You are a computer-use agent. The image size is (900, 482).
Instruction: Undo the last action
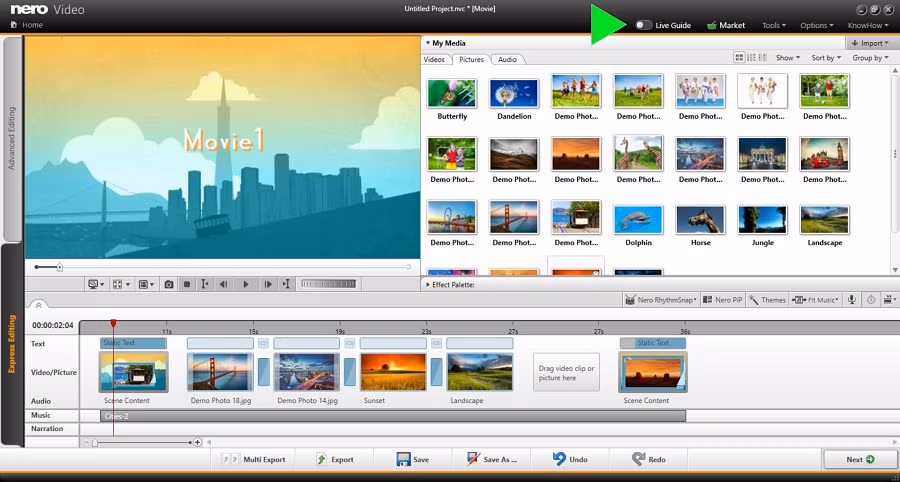tap(570, 460)
